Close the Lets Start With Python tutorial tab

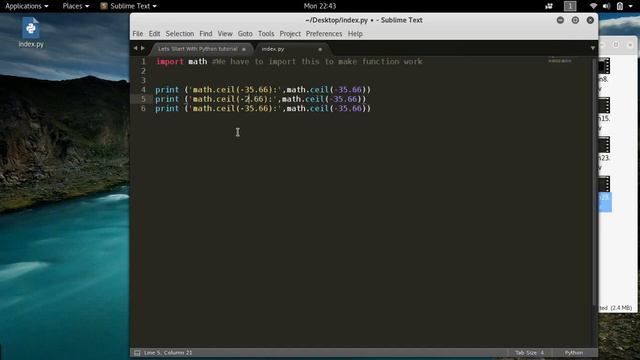coord(244,49)
